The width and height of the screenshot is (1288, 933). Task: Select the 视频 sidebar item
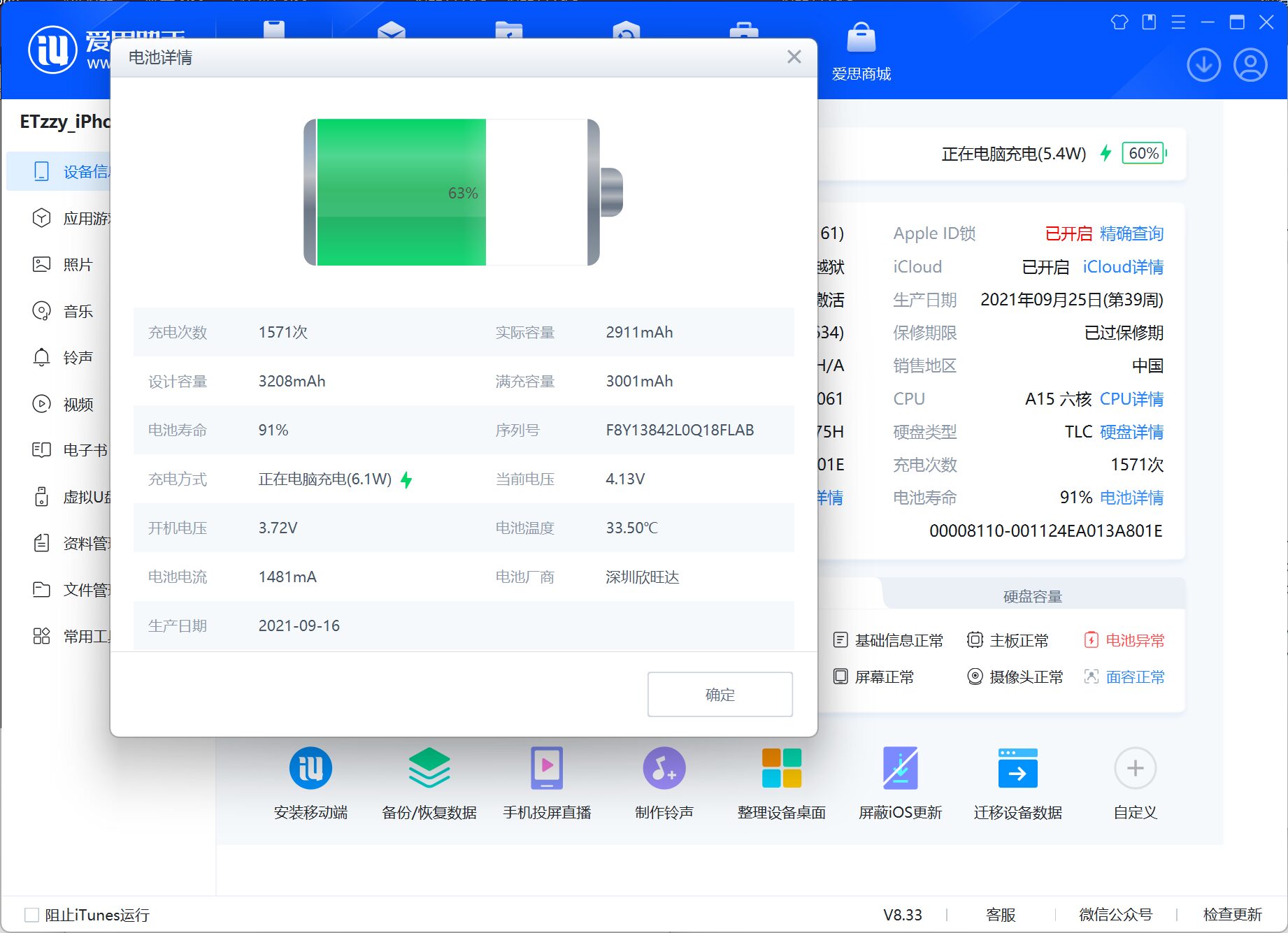click(63, 404)
